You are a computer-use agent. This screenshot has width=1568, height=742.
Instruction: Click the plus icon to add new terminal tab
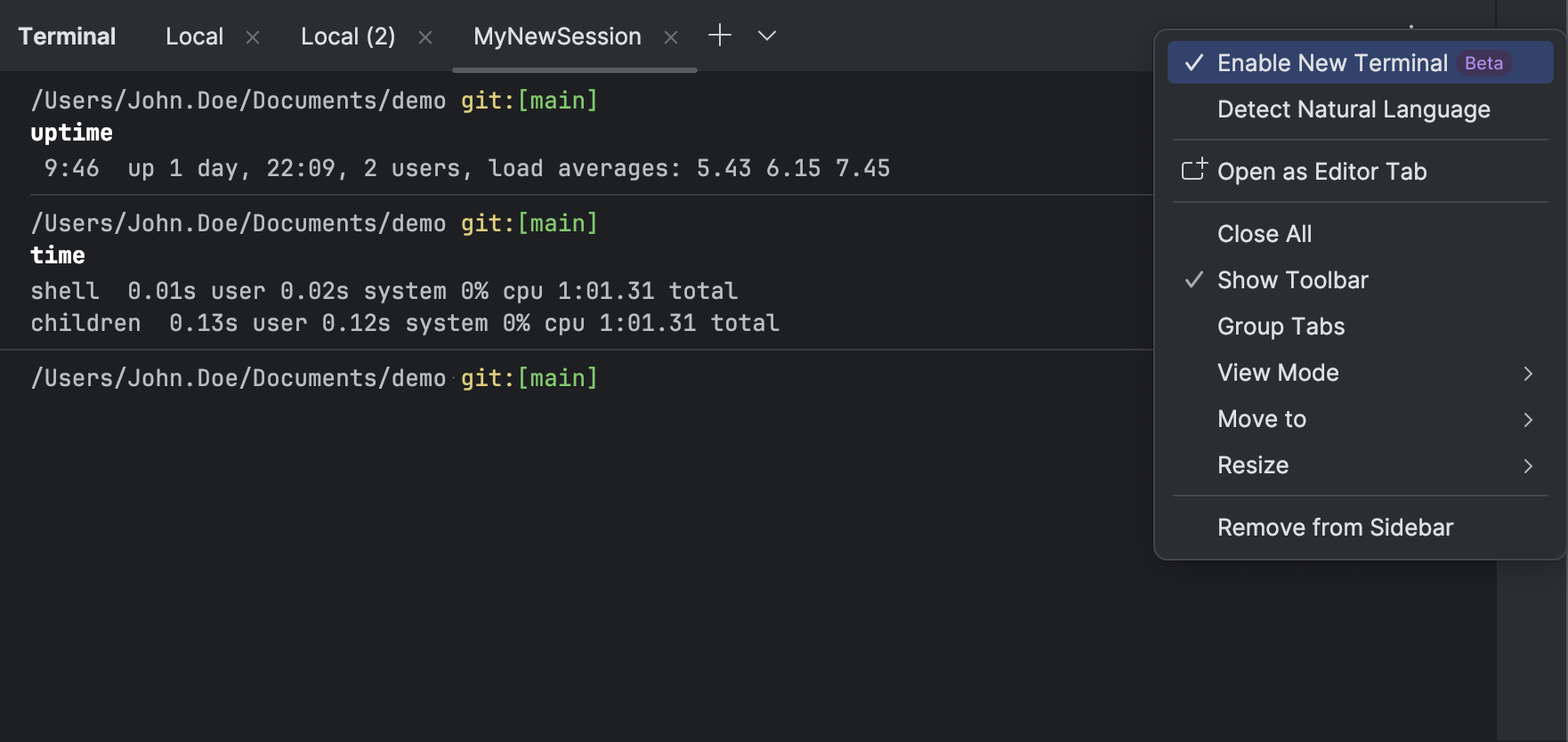tap(719, 36)
